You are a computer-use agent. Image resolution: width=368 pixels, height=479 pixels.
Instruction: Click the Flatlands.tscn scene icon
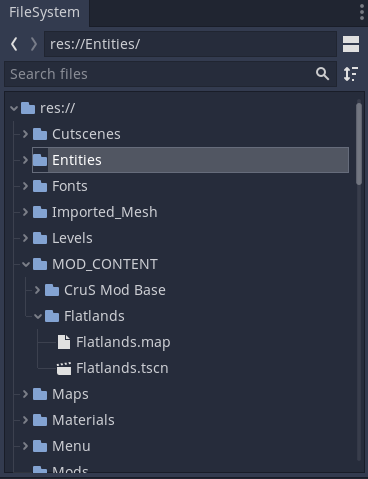coord(64,368)
